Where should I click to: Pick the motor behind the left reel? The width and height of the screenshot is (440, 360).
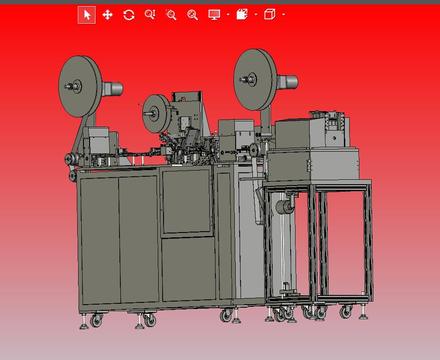[112, 89]
